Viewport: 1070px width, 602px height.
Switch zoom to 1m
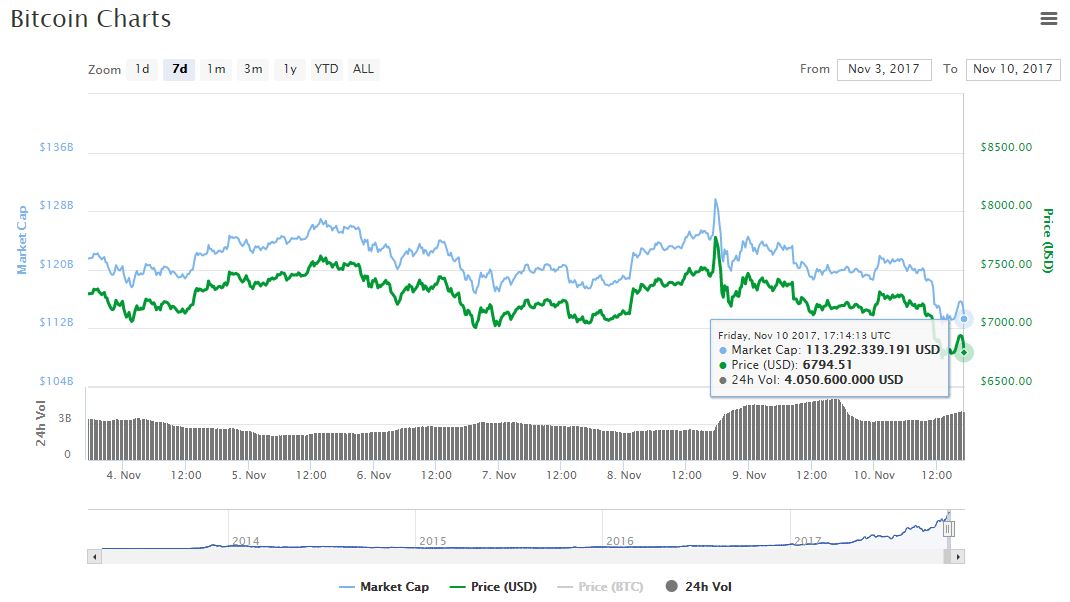[x=216, y=69]
